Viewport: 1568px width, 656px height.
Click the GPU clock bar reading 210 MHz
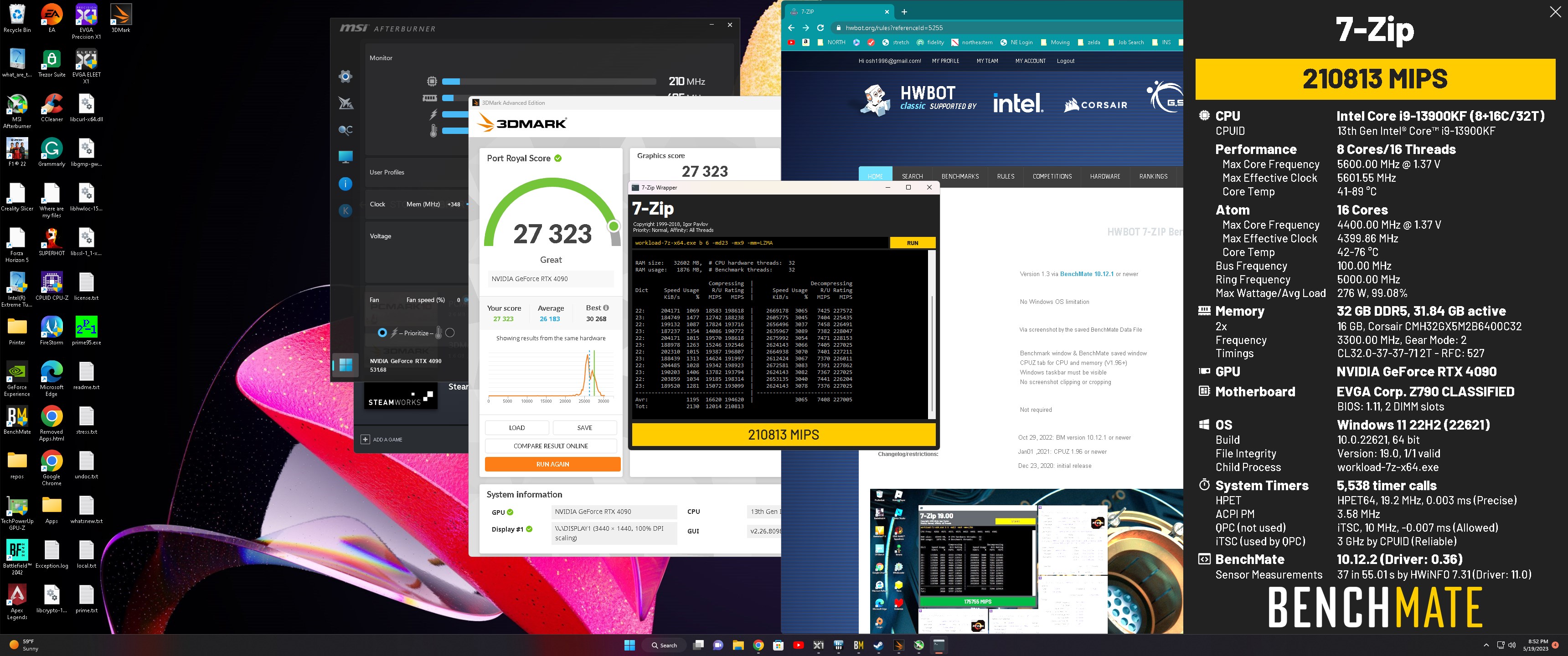coord(548,81)
